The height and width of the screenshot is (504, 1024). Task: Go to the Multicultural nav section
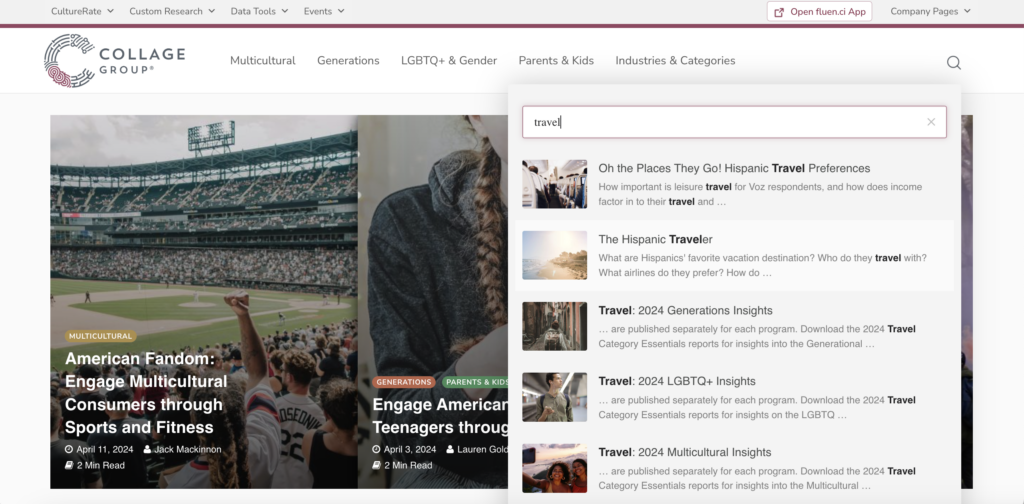[x=263, y=61]
